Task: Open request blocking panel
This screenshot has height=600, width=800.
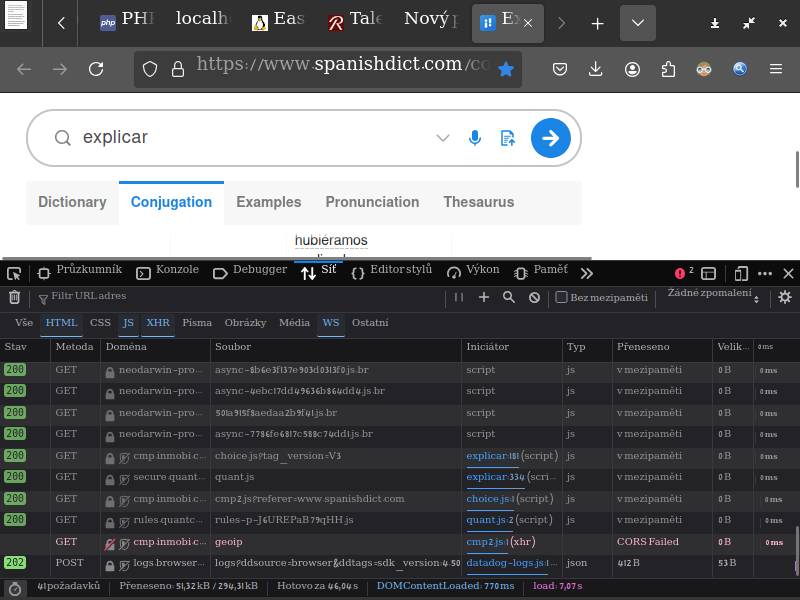Action: [534, 297]
